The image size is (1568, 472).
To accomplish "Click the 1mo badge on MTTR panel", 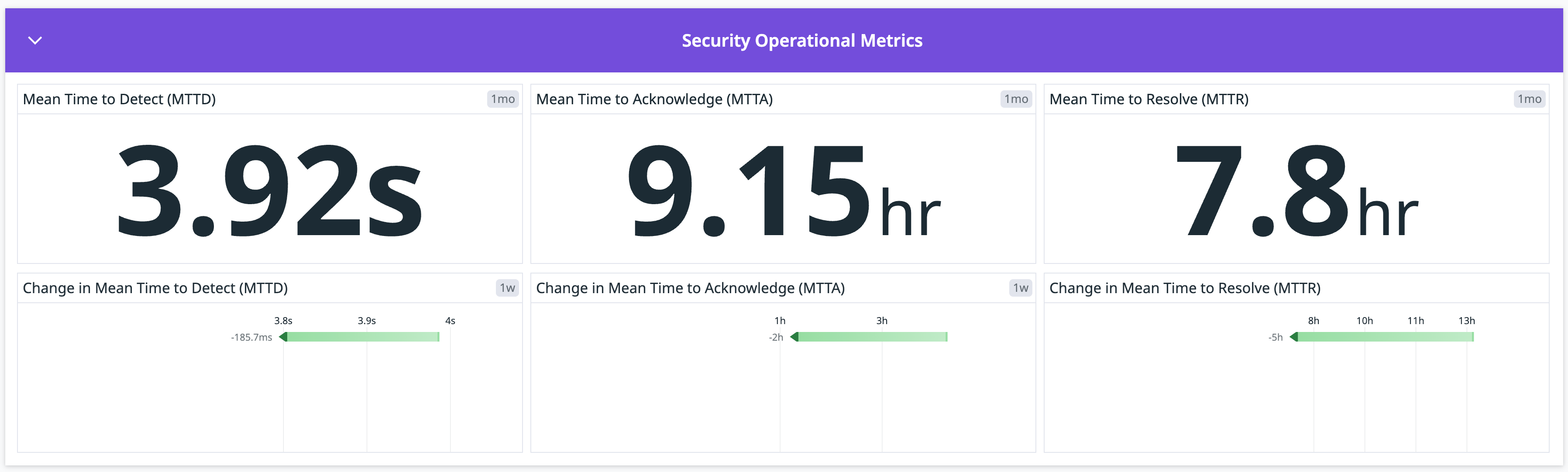I will click(1530, 99).
